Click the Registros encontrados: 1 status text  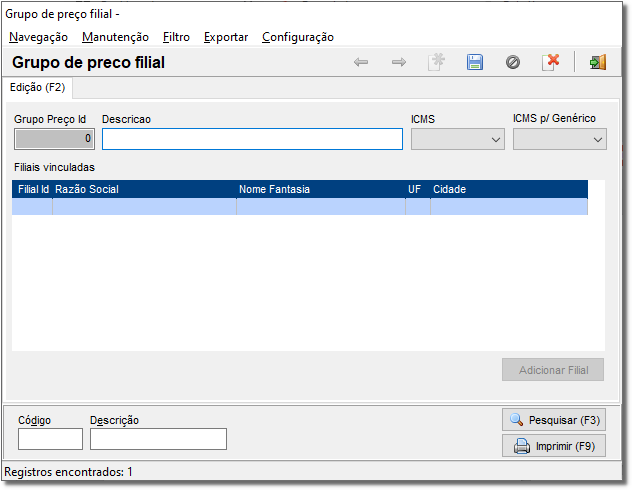tap(69, 472)
